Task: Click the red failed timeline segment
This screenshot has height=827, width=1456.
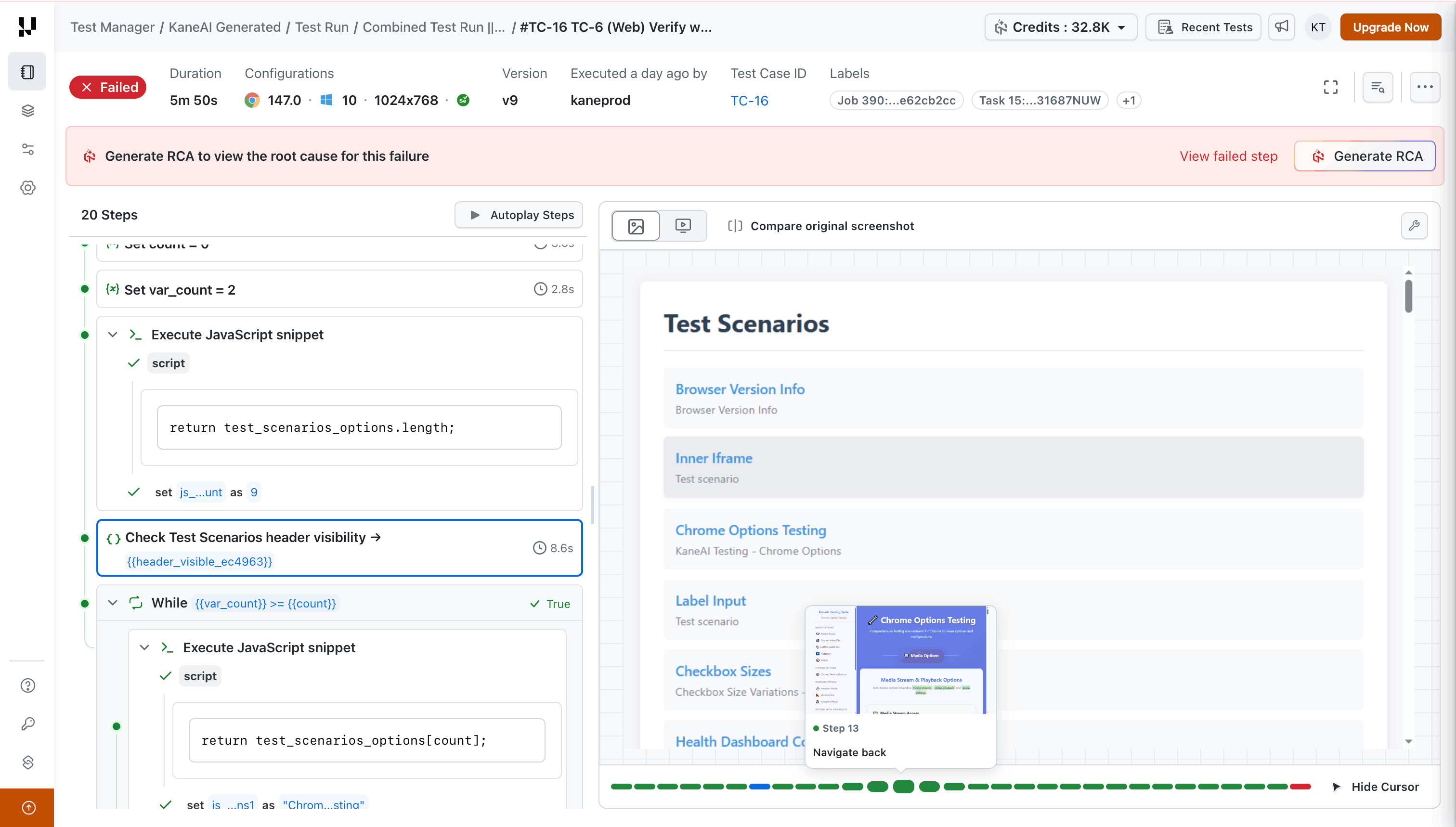Action: click(1300, 787)
